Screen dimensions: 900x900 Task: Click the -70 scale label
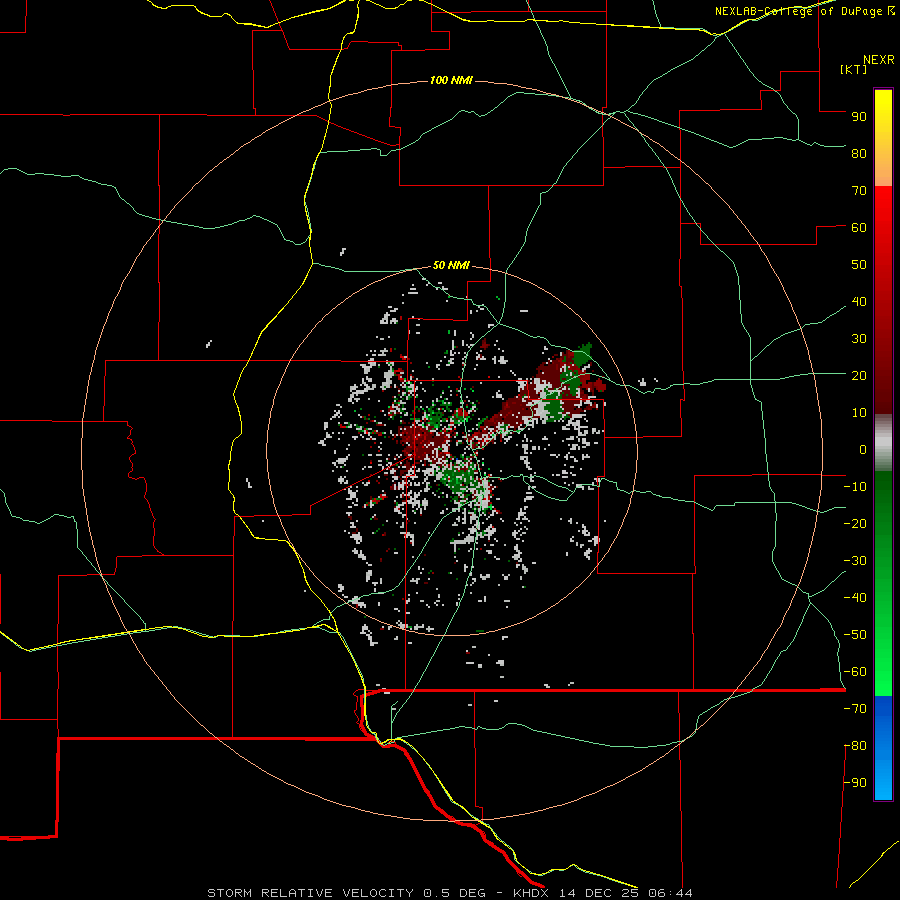855,709
